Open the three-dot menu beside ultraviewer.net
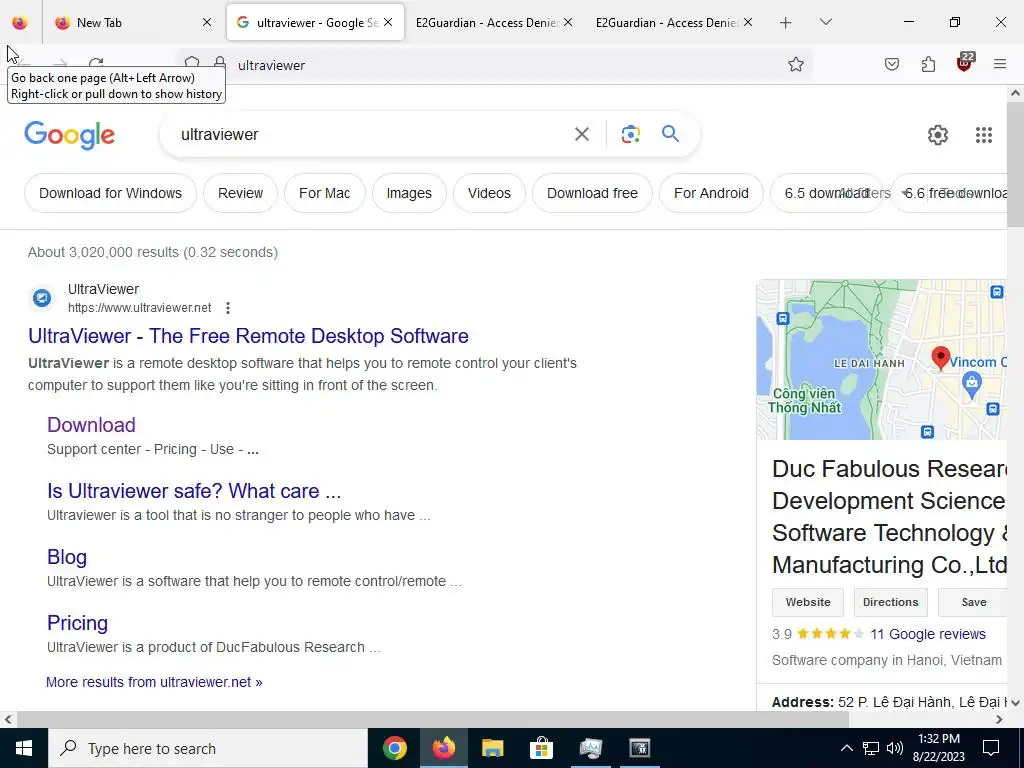The width and height of the screenshot is (1024, 768). 227,308
